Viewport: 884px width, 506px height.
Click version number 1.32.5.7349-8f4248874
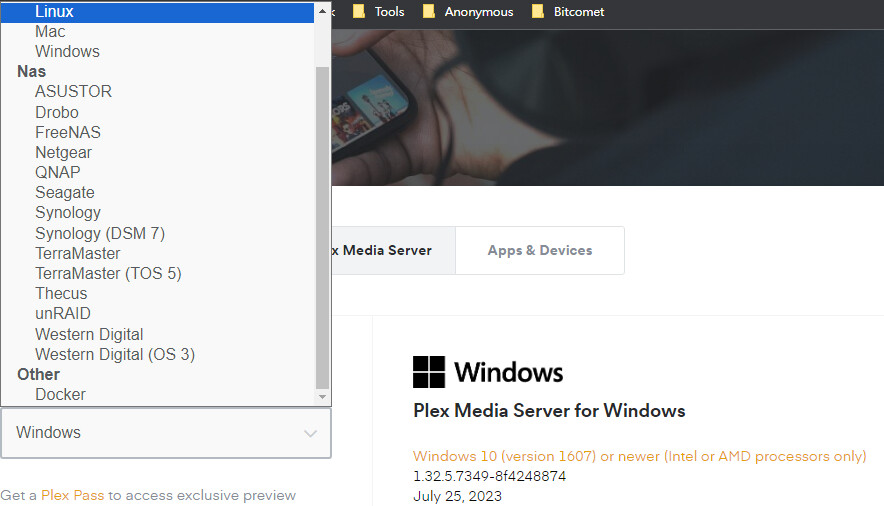[489, 476]
